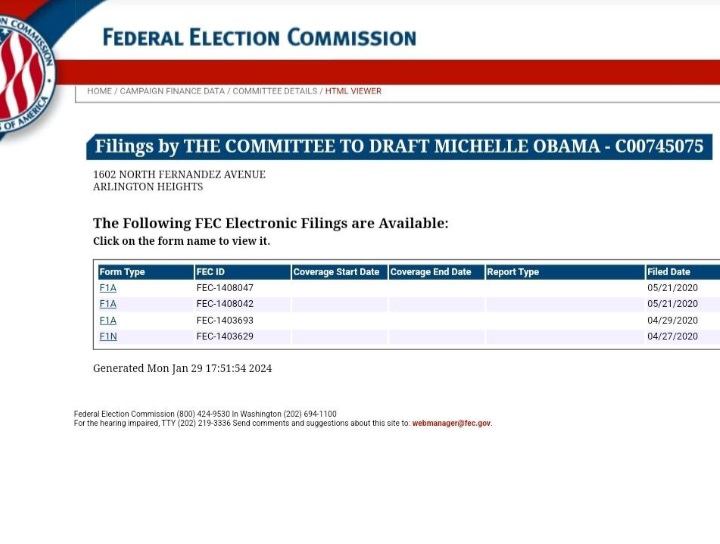Click the FEC ID column header
Viewport: 720px width, 544px height.
211,272
